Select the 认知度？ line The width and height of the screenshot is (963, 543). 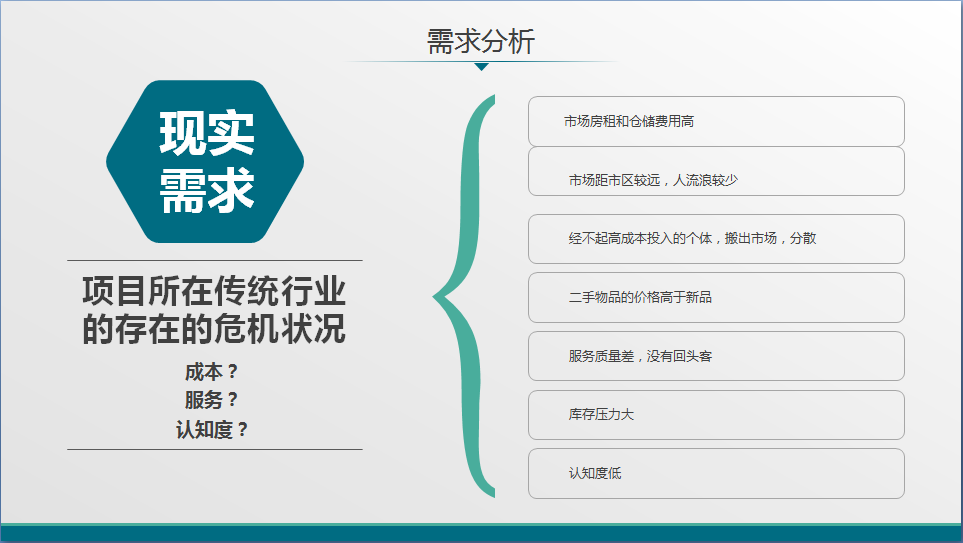coord(212,429)
